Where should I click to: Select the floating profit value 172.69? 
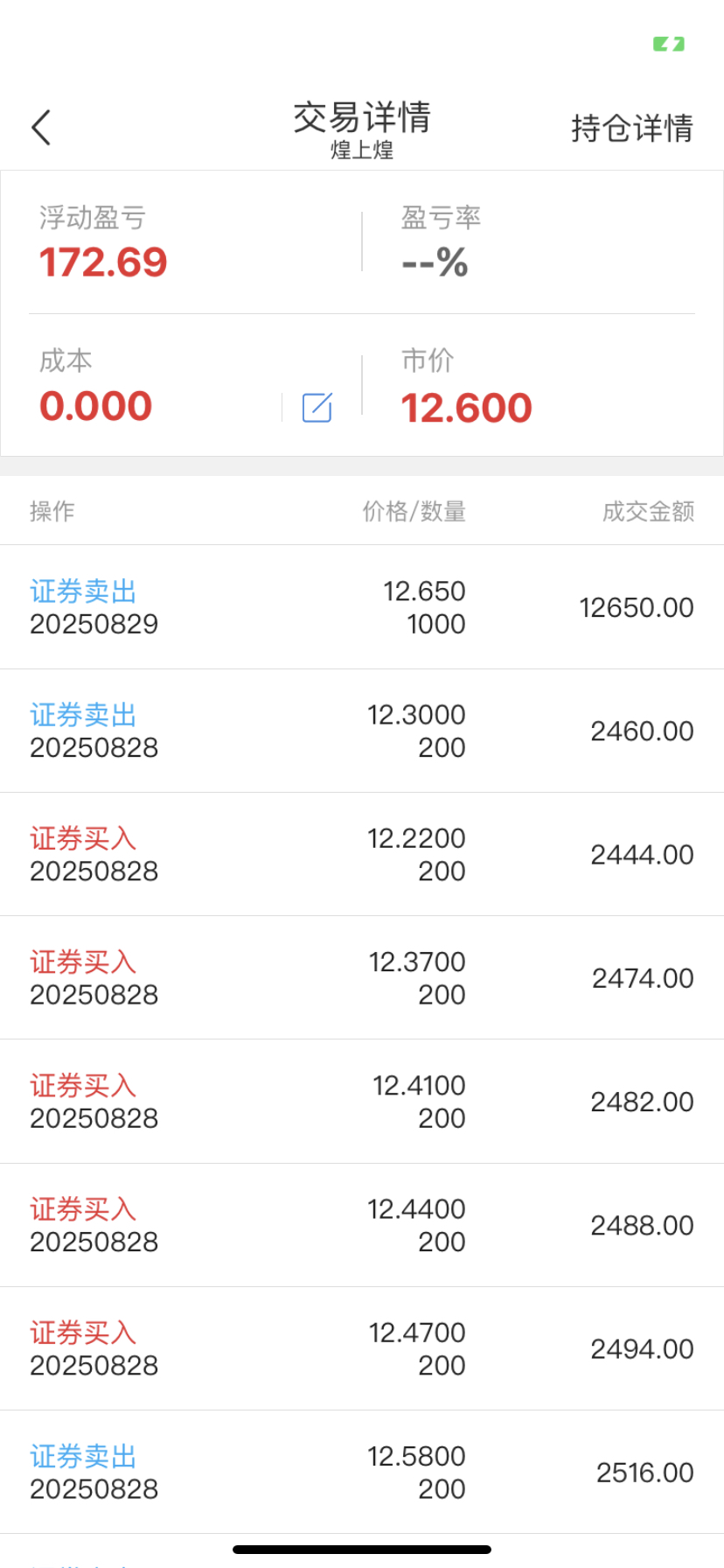103,262
